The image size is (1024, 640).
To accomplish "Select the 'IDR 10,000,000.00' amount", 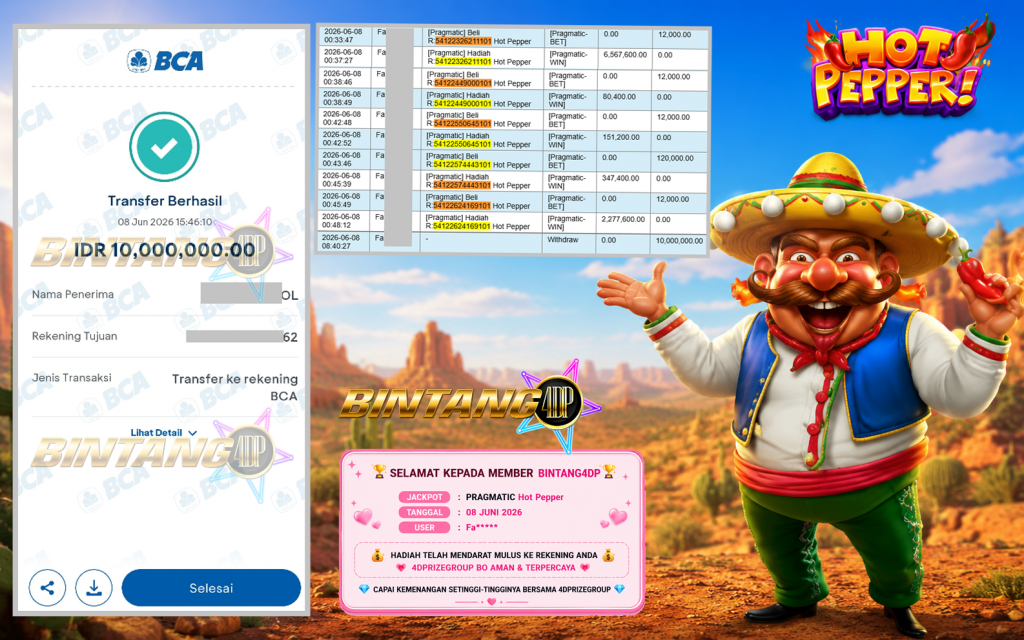I will pyautogui.click(x=165, y=249).
